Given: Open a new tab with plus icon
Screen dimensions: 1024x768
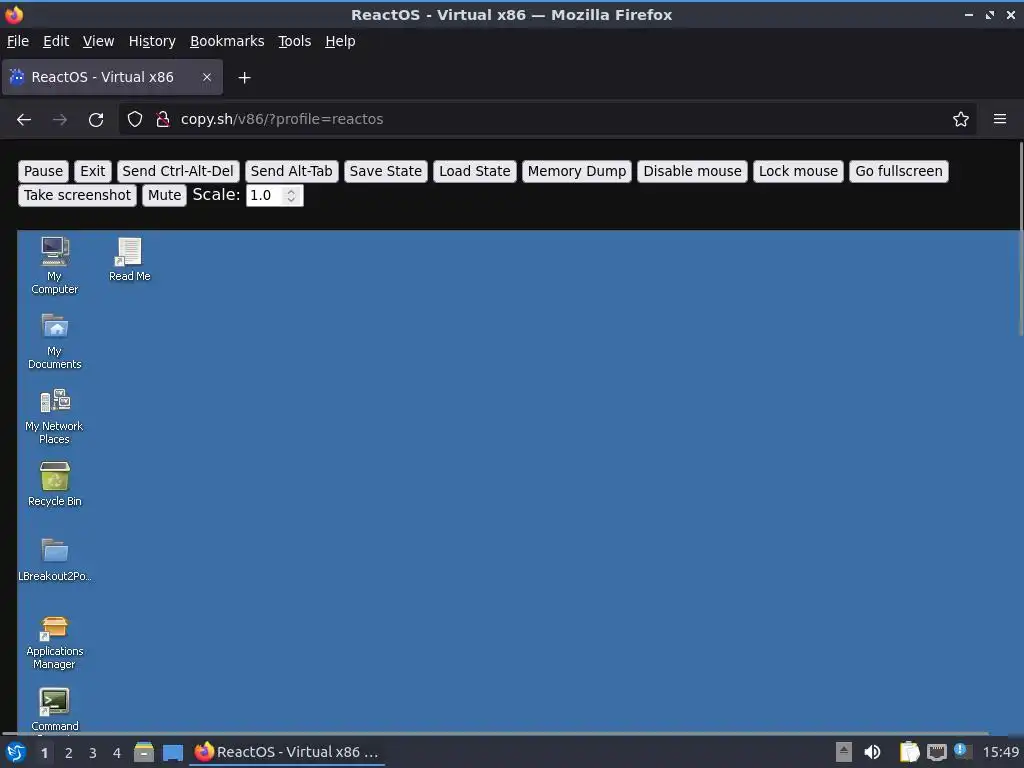Looking at the screenshot, I should click(244, 78).
